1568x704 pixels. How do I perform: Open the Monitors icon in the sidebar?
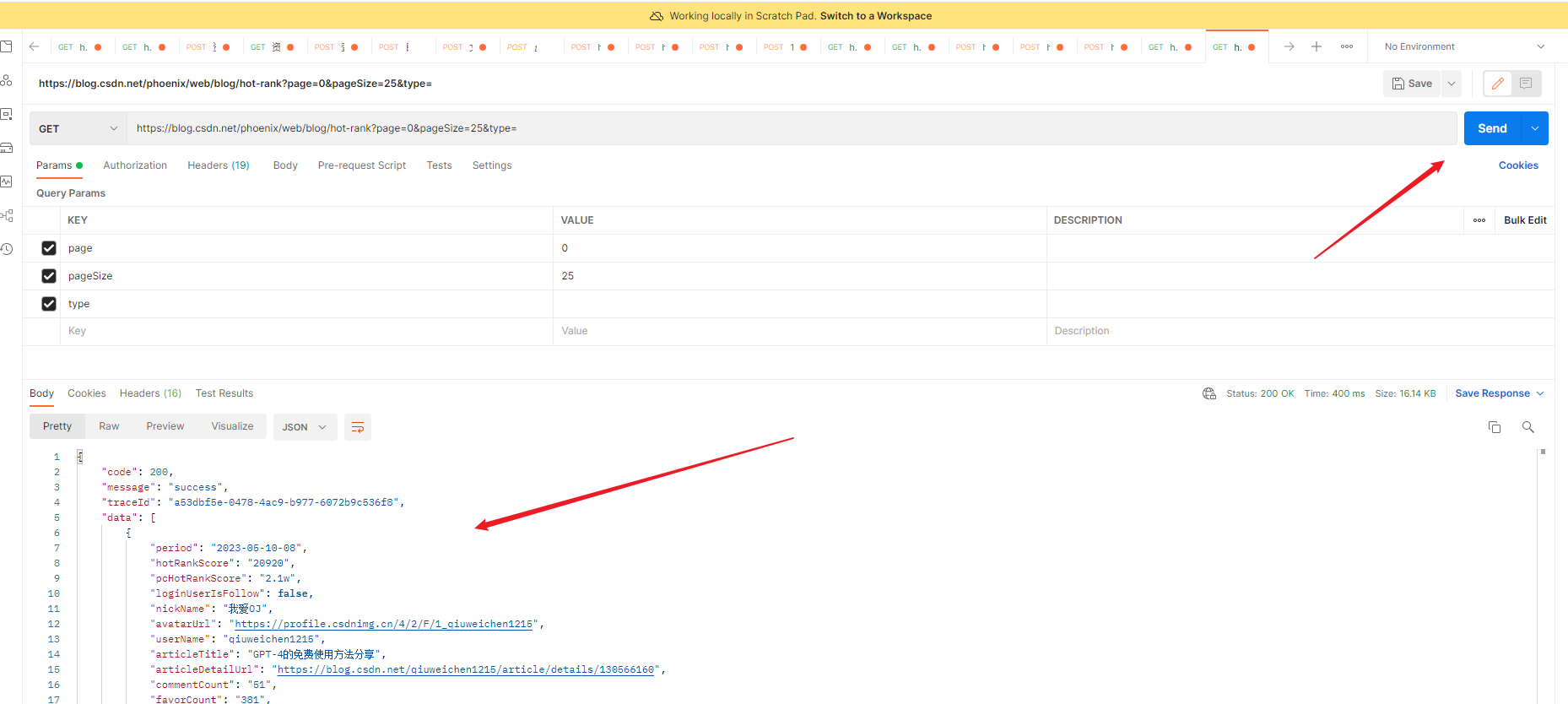pos(7,181)
